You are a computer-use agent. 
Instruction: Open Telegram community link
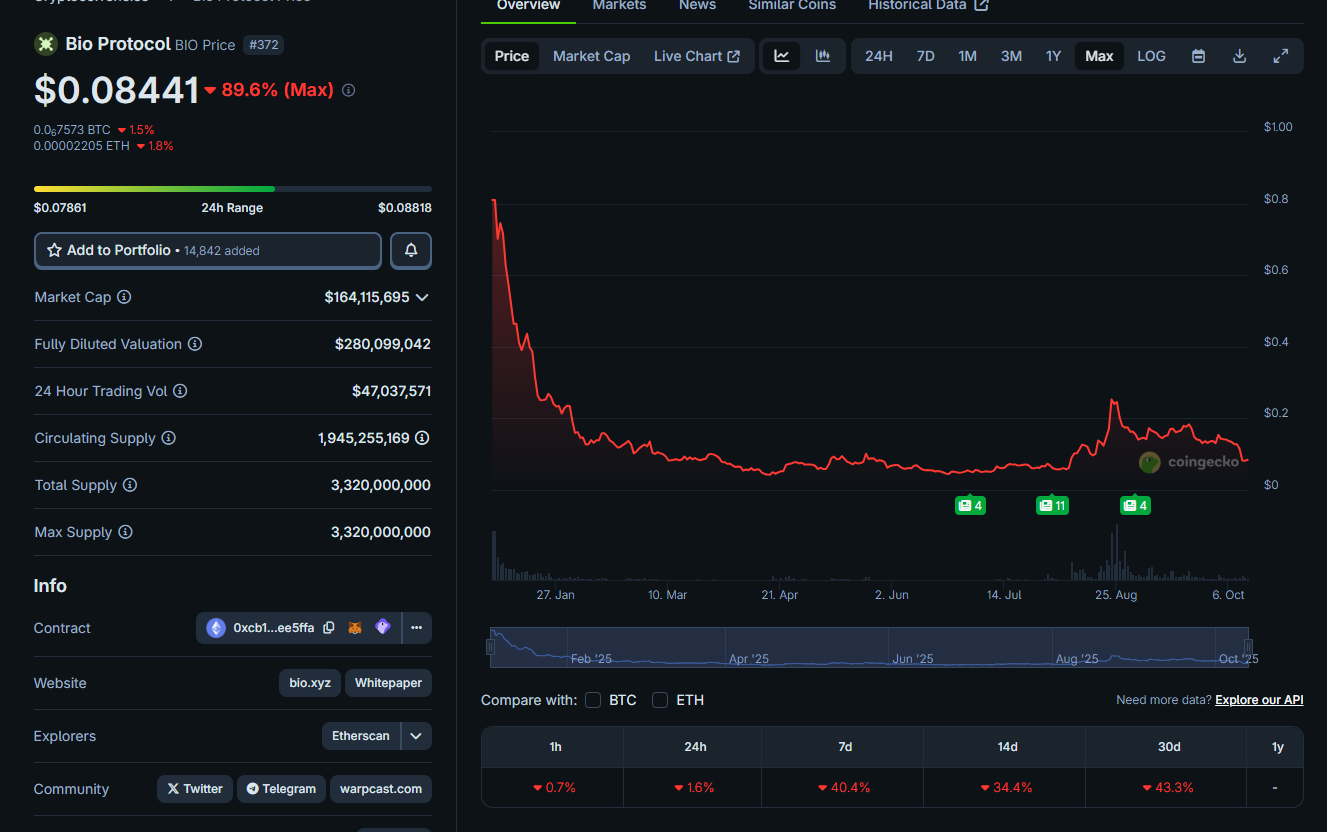tap(282, 789)
